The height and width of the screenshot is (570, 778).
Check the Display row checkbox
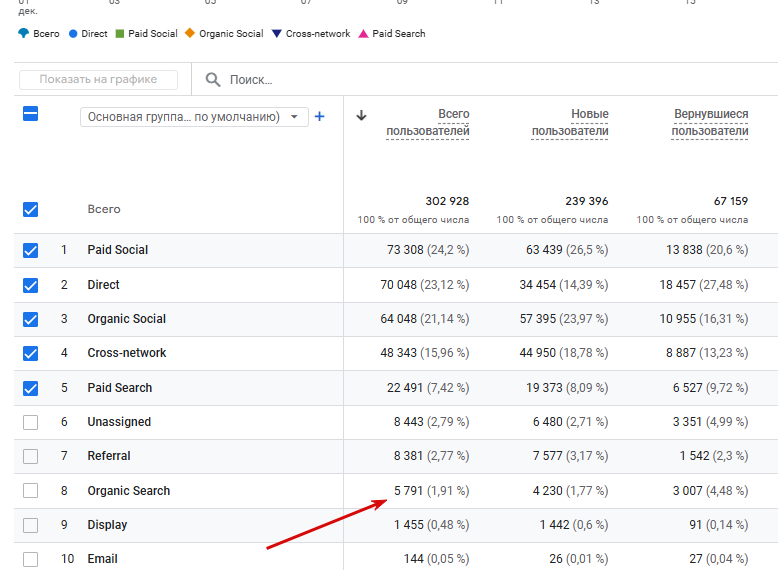30,525
